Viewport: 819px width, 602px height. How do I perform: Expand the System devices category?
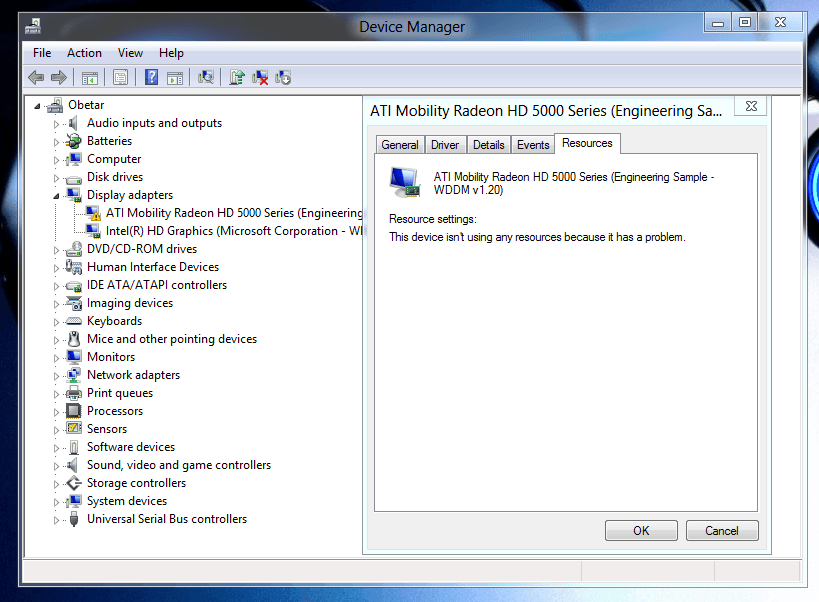click(56, 502)
